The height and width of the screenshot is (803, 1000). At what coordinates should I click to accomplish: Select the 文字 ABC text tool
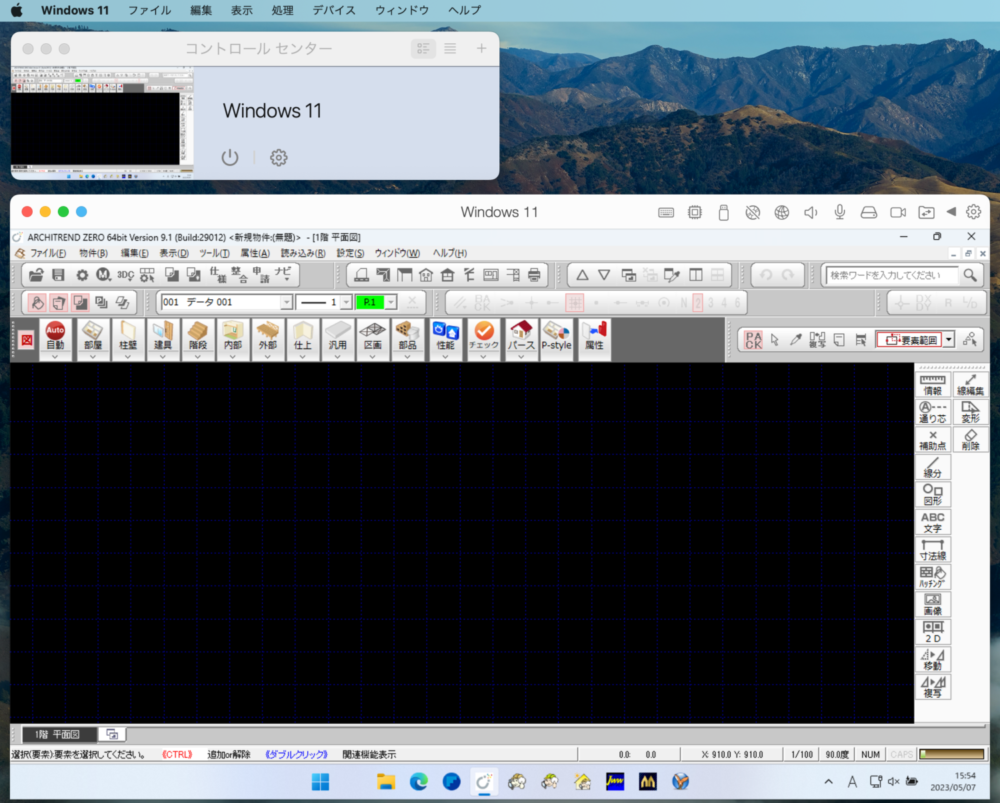pyautogui.click(x=932, y=522)
